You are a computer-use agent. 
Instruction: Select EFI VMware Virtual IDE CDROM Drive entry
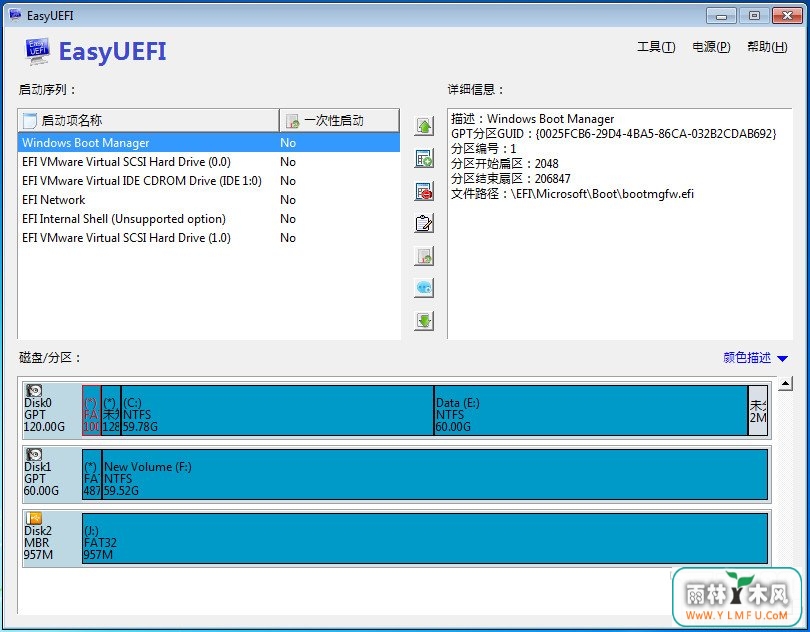click(x=209, y=181)
